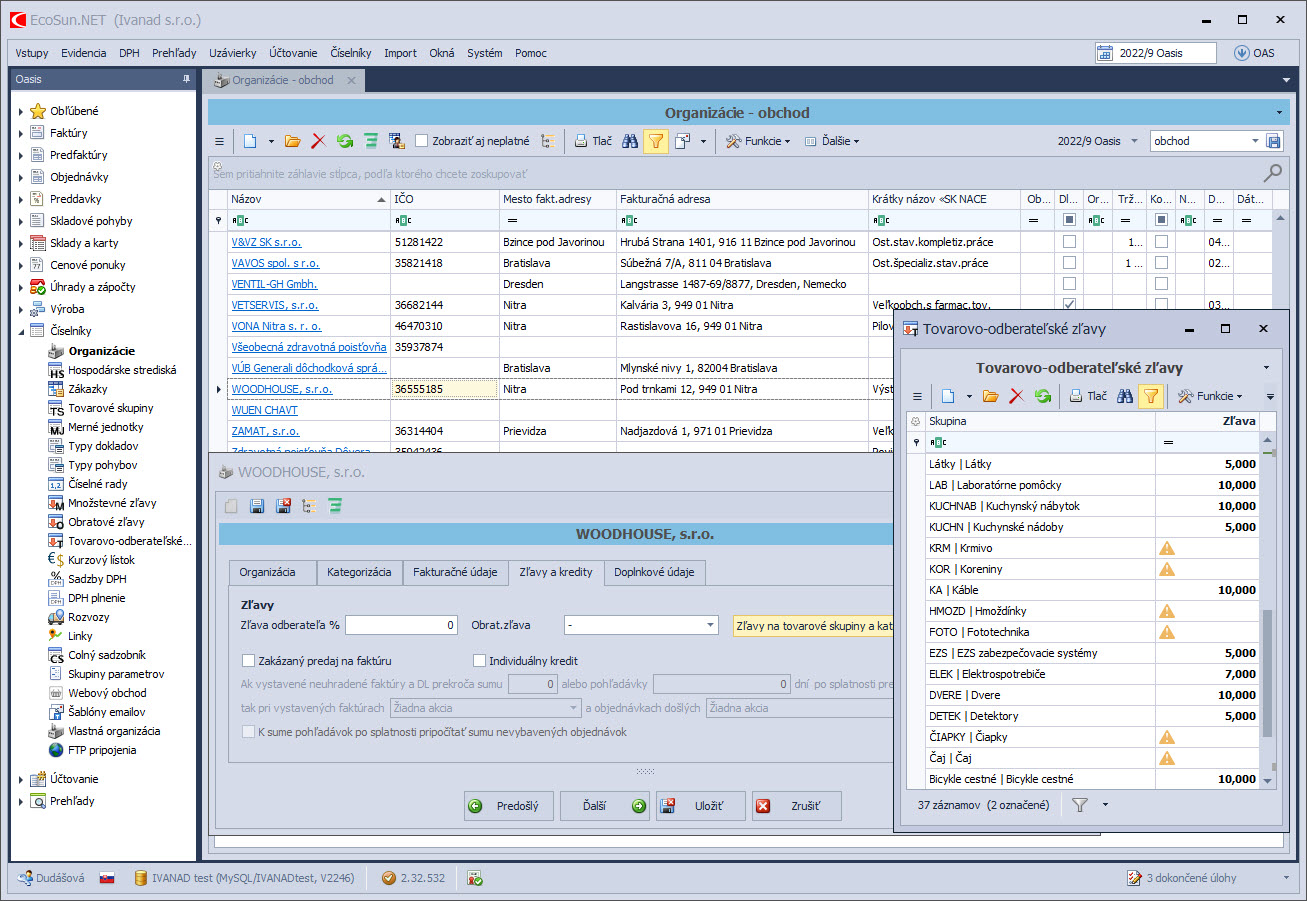Click the open folder icon in the Organizácie toolbar
The width and height of the screenshot is (1307, 901).
[x=292, y=142]
